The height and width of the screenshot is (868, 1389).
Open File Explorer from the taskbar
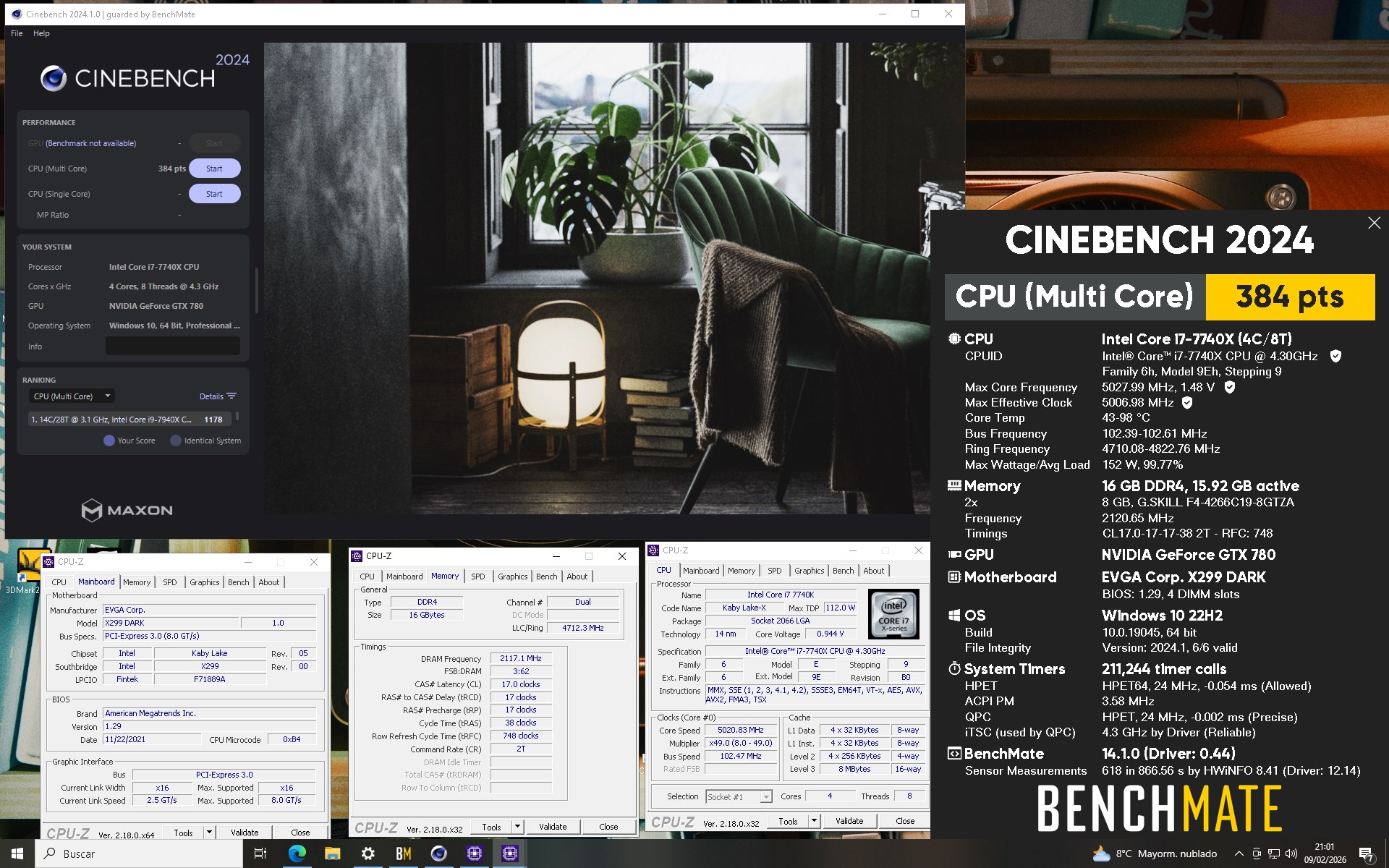pyautogui.click(x=332, y=854)
